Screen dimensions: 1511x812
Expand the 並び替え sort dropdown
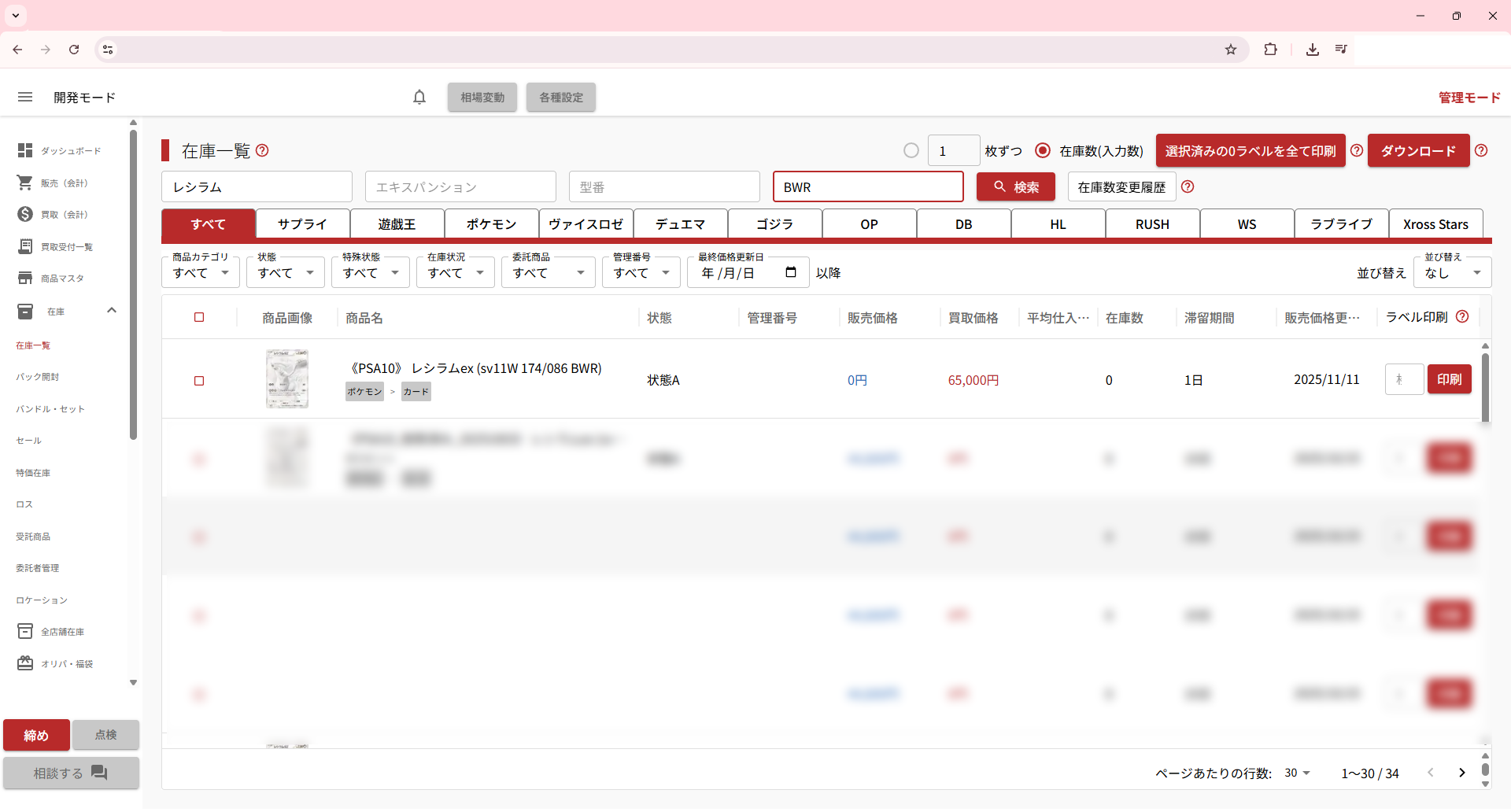(1452, 273)
